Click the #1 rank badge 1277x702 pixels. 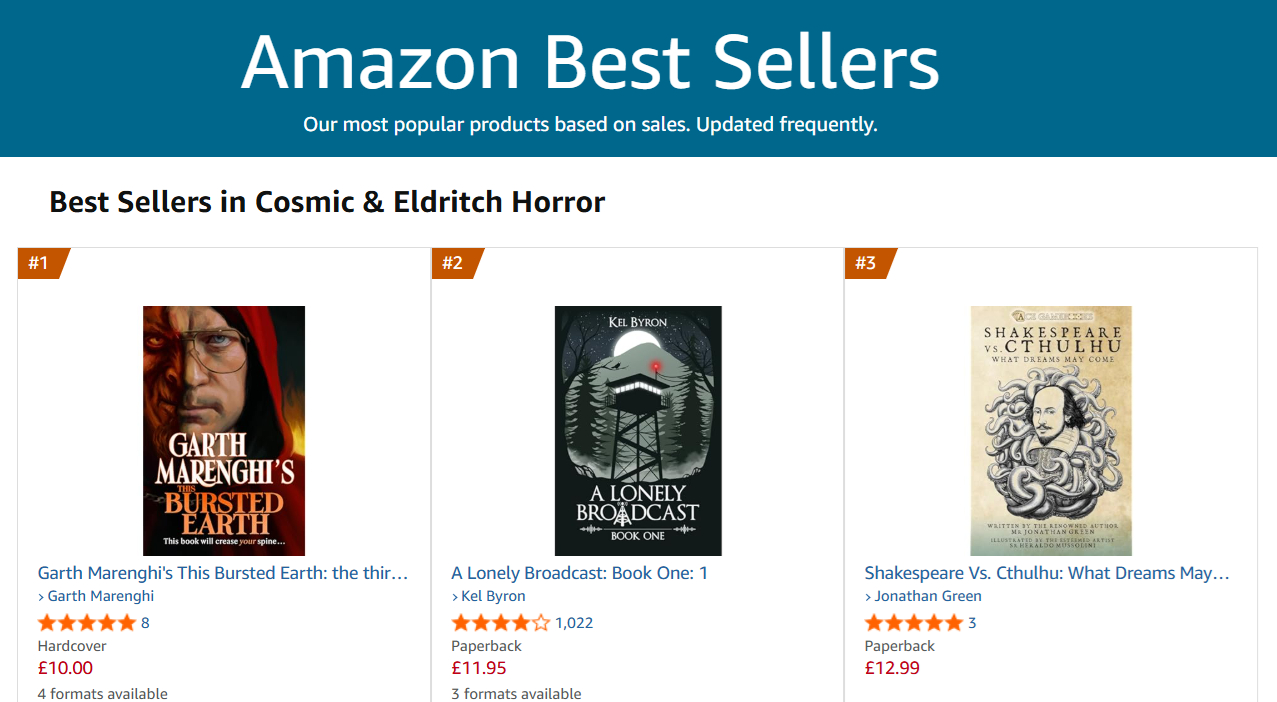[40, 263]
